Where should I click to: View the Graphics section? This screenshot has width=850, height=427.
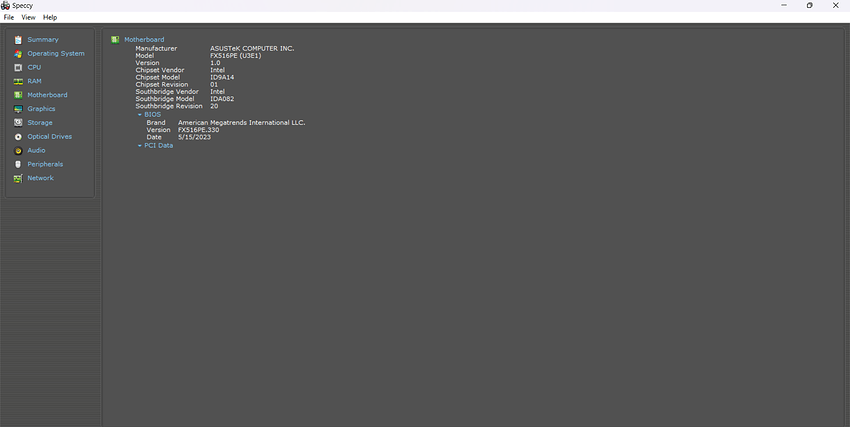pos(41,109)
